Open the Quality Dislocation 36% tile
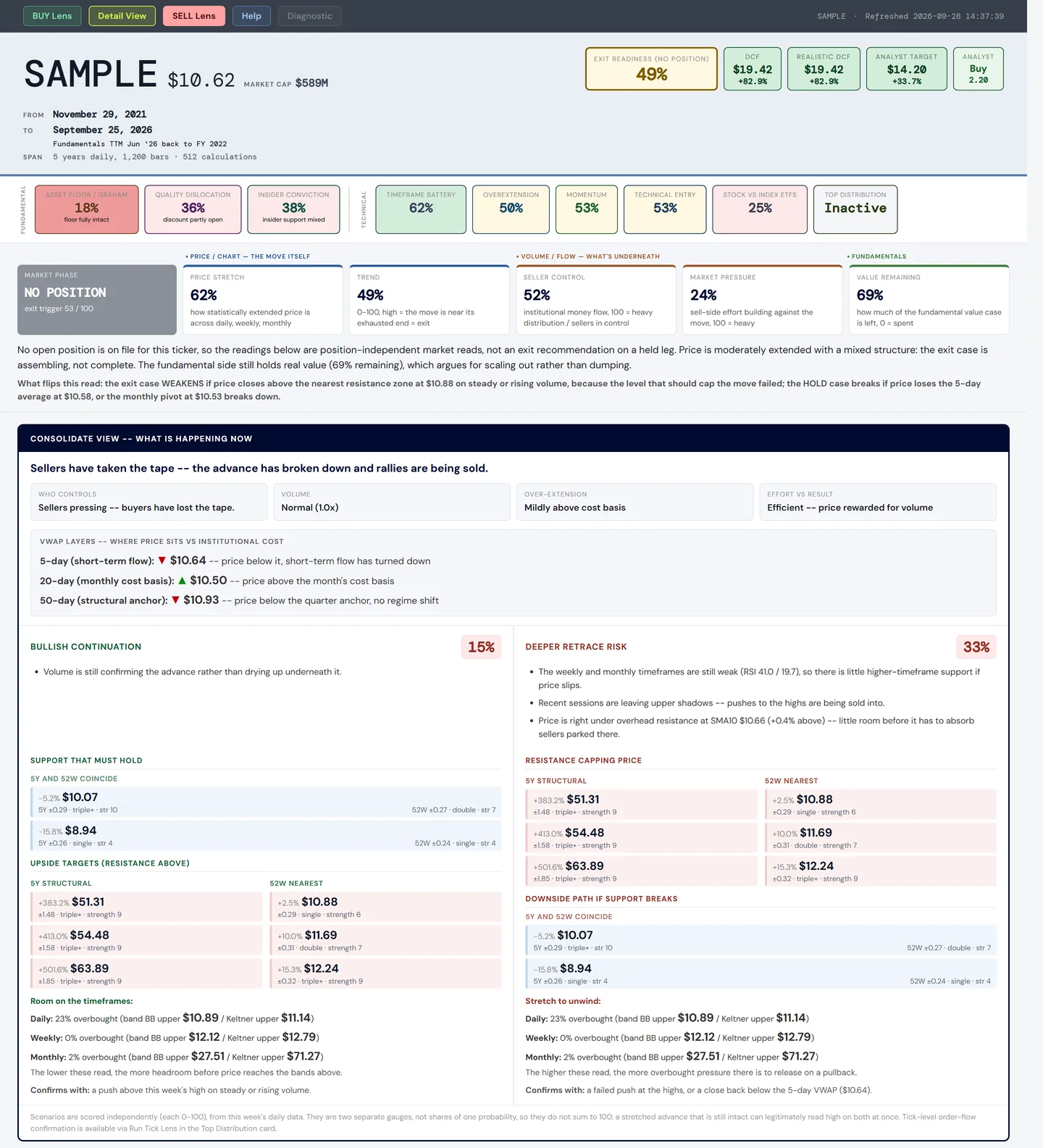Screen dimensions: 1043x1148 [193, 209]
